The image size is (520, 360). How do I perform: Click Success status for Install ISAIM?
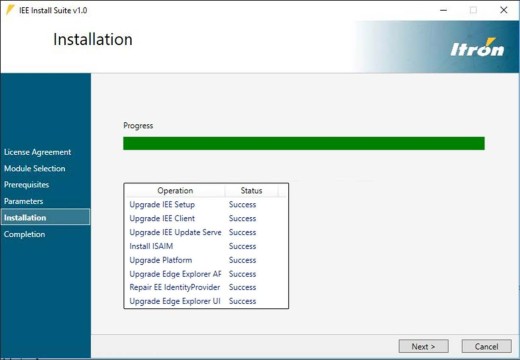coord(242,246)
